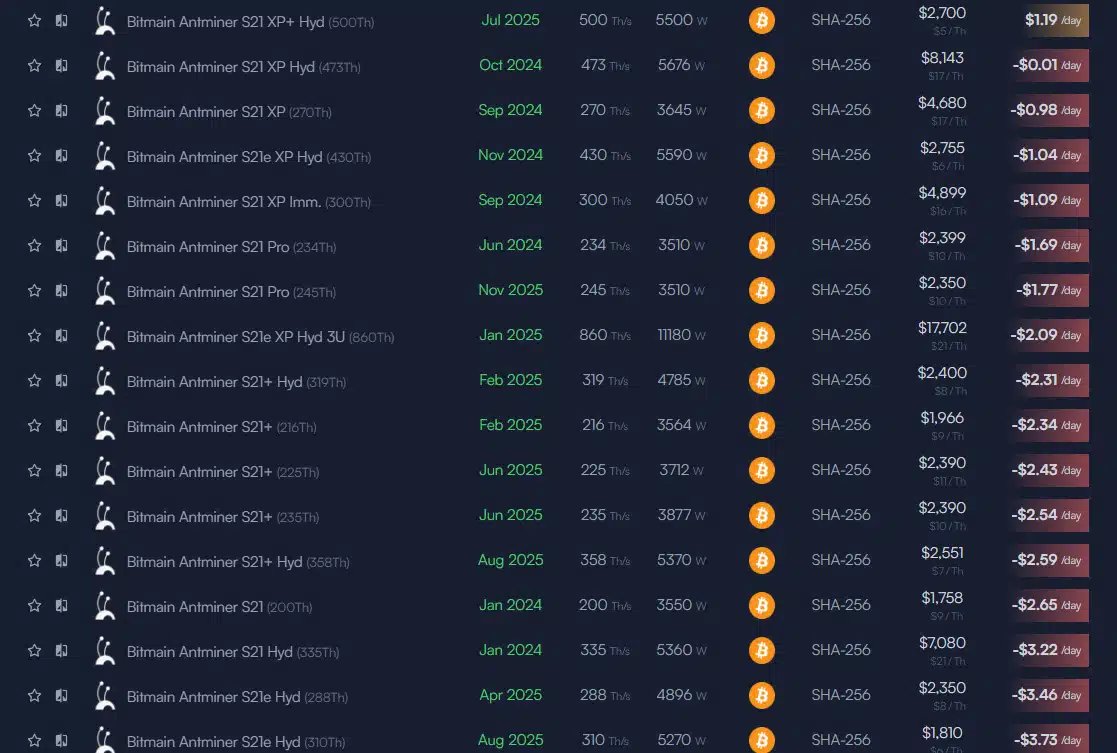This screenshot has width=1117, height=753.
Task: Click Bitcoin coin icon in S21 Pro (234Th) row
Action: coord(762,245)
